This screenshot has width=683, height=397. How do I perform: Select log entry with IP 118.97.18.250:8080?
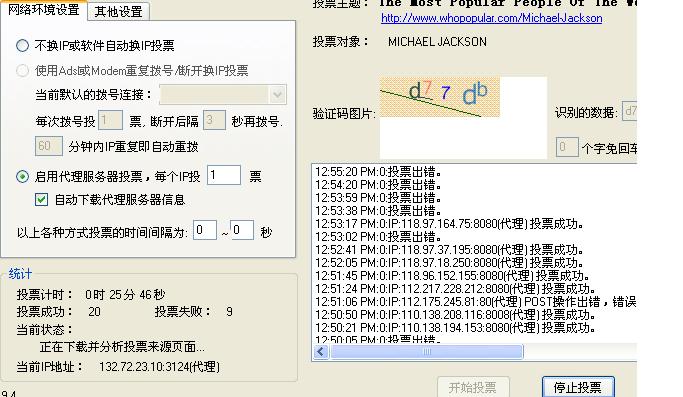(450, 263)
